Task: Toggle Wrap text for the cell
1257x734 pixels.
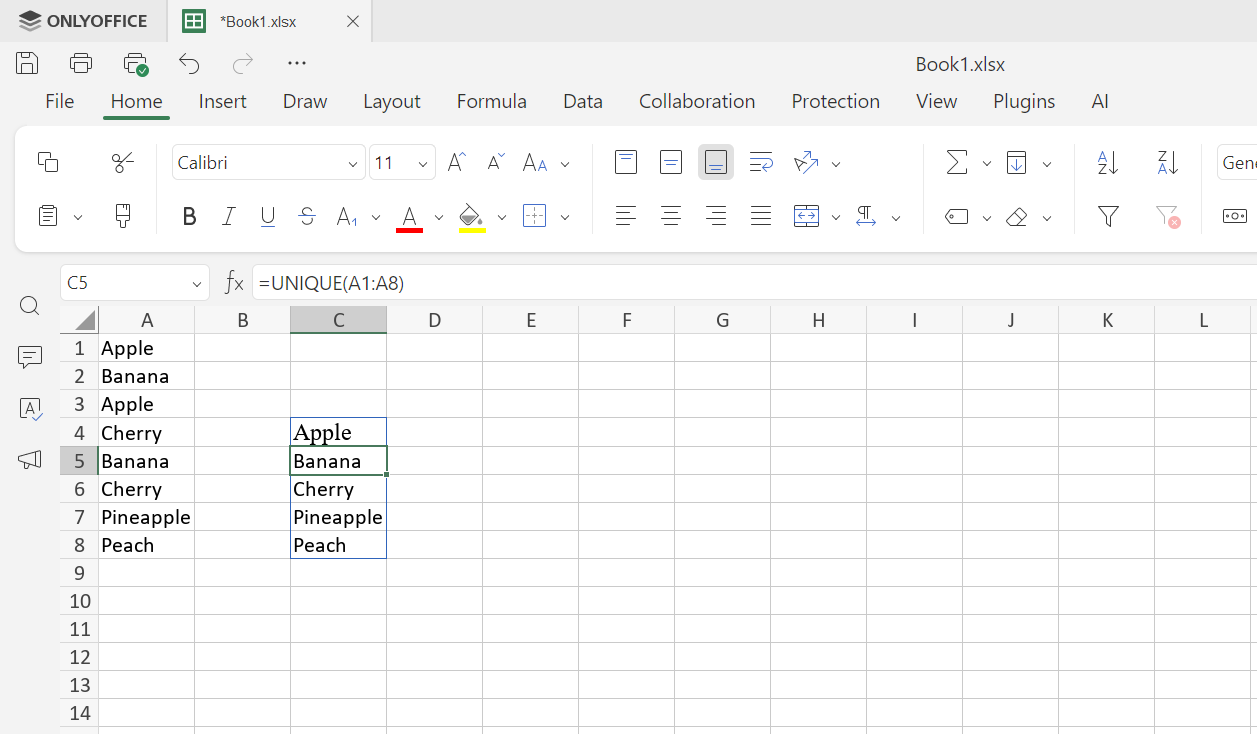Action: point(761,162)
